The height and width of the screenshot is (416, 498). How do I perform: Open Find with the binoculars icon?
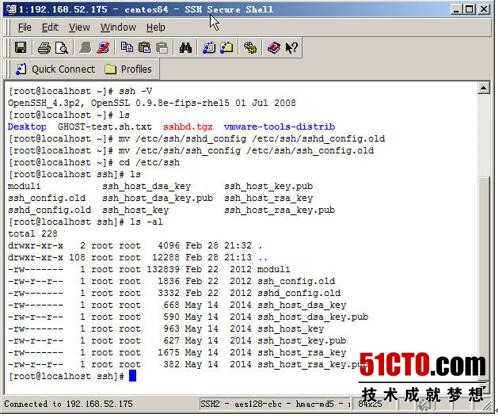click(x=185, y=48)
